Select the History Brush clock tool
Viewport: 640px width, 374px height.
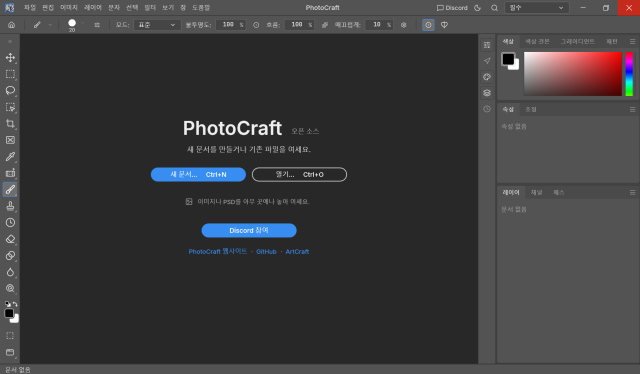pyautogui.click(x=10, y=223)
